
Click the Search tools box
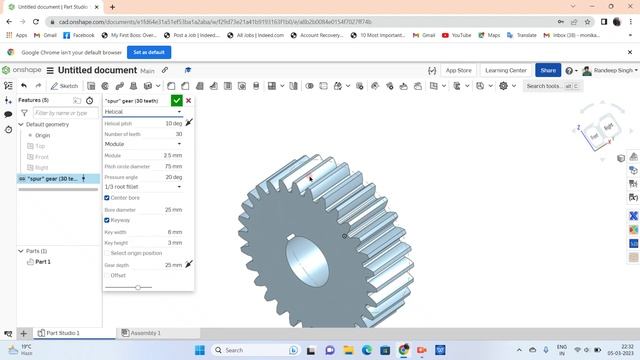pos(552,86)
